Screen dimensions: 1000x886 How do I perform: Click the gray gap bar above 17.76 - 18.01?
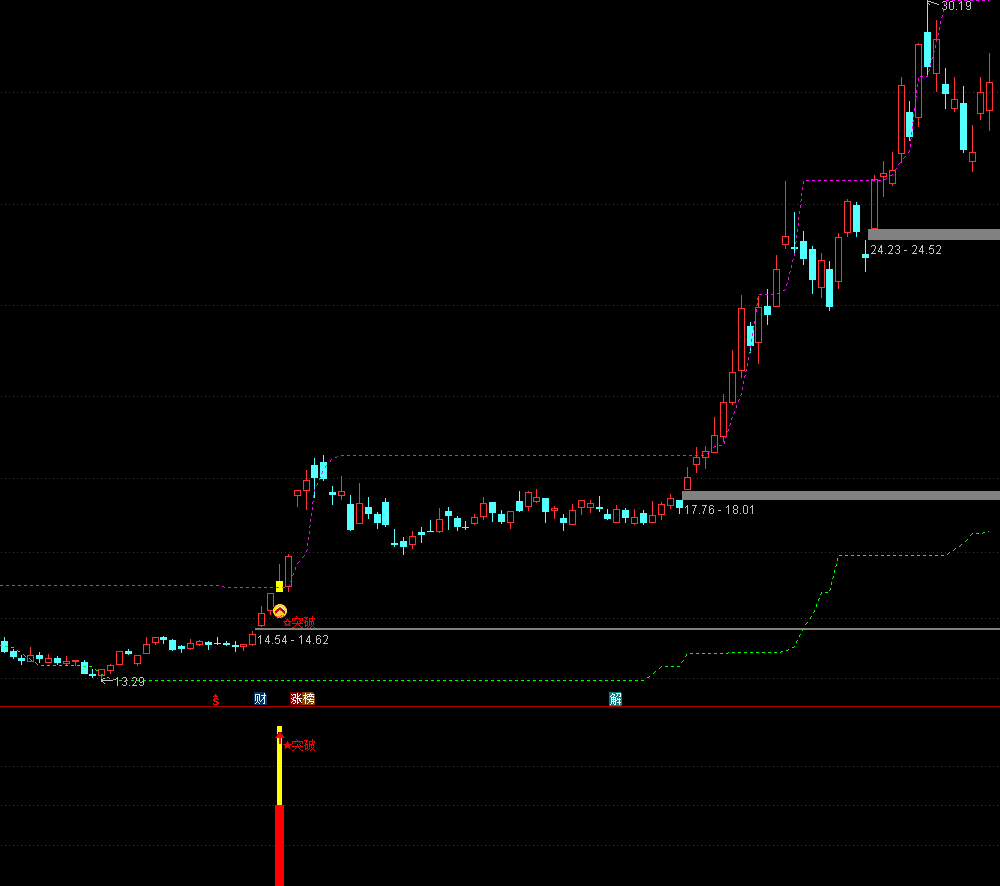(840, 495)
